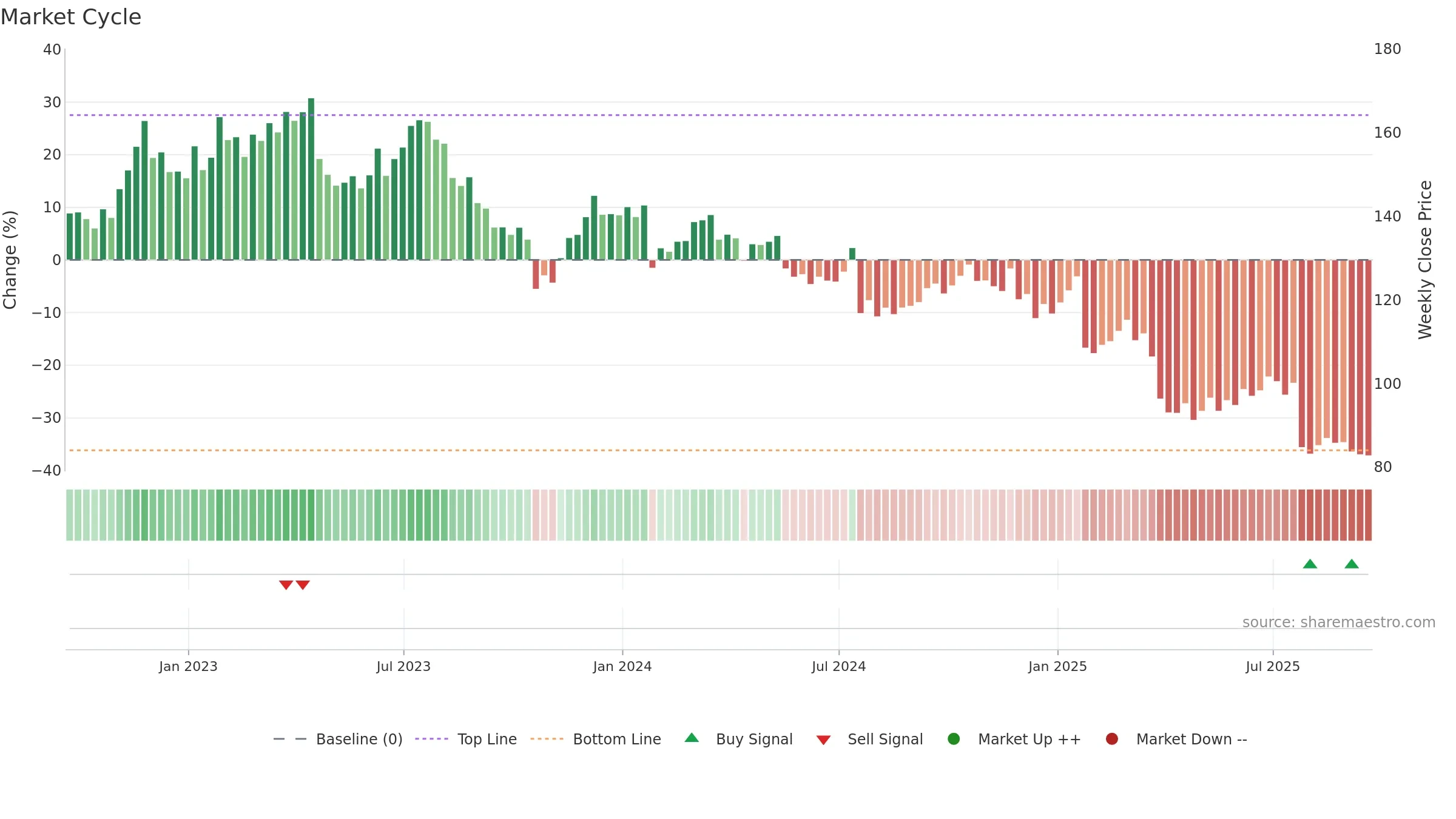Click the gray dashed Baseline legend sample
This screenshot has height=819, width=1456.
pyautogui.click(x=290, y=739)
